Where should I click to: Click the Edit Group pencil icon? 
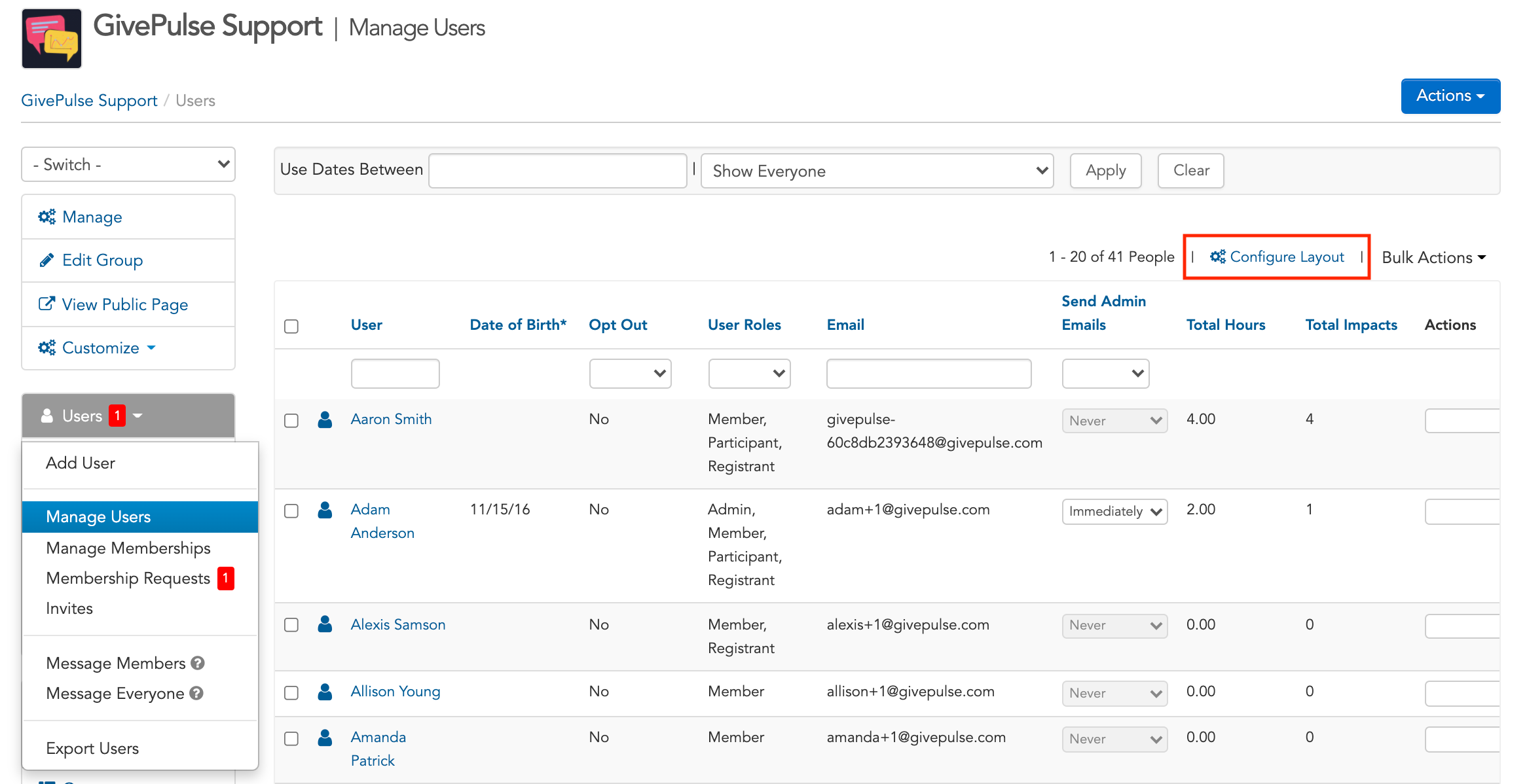pos(46,260)
